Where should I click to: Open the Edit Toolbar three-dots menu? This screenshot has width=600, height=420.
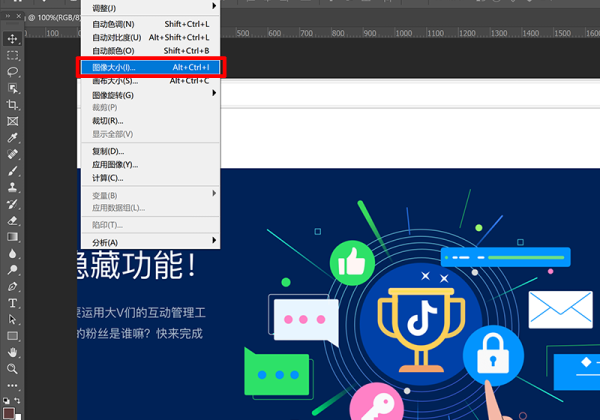(12, 385)
